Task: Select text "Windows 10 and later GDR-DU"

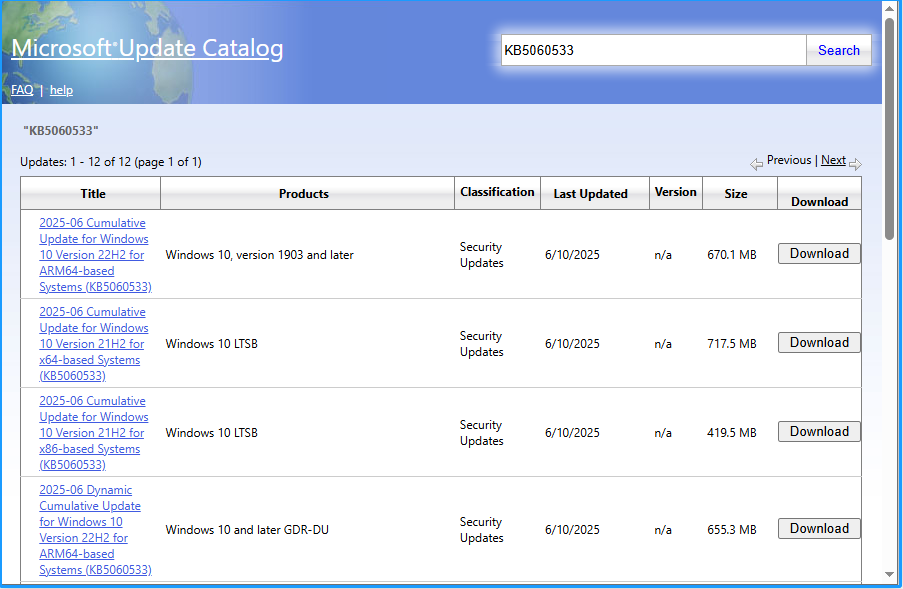Action: (x=247, y=530)
